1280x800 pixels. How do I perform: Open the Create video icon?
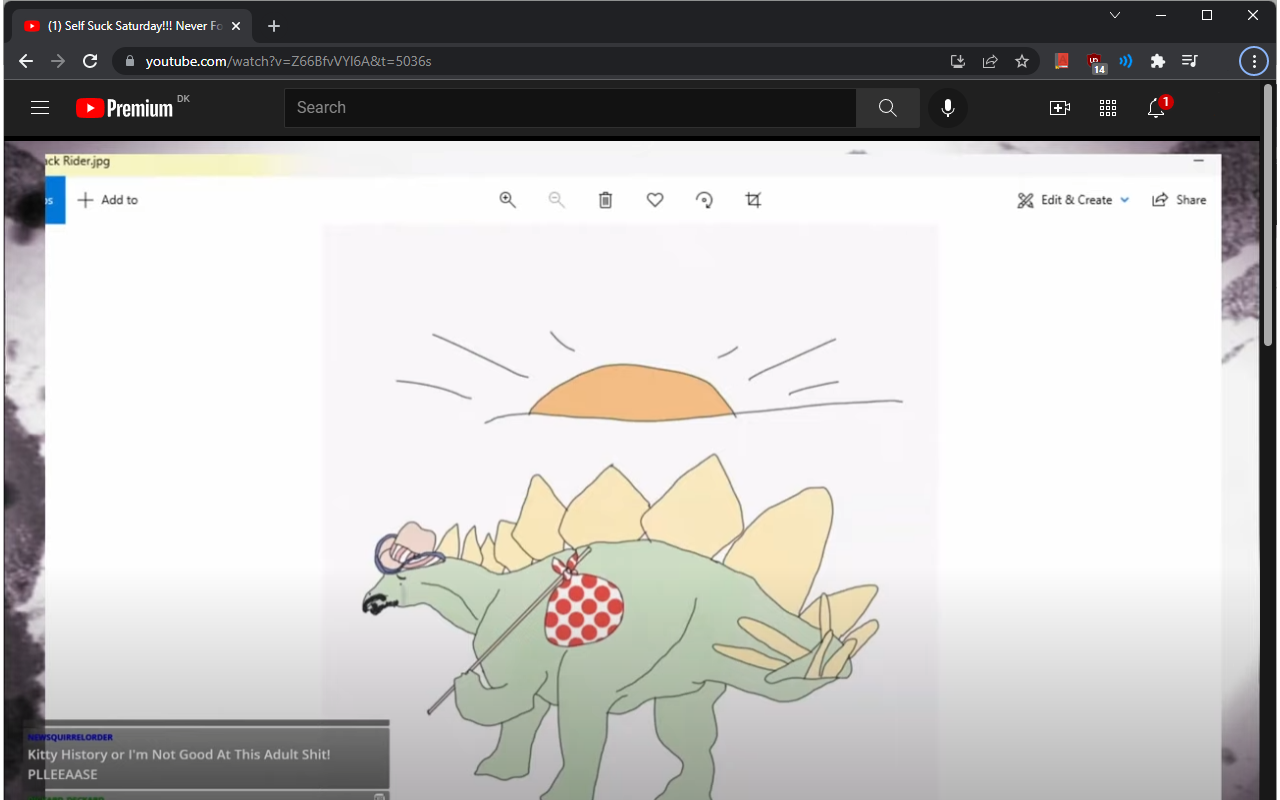click(x=1059, y=107)
